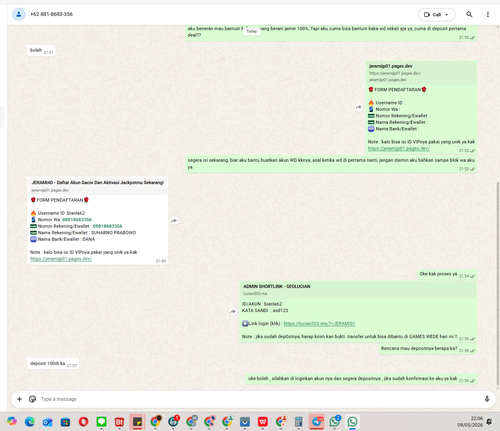Open the red Bt taskbar app
Image resolution: width=500 pixels, height=431 pixels.
tap(119, 422)
